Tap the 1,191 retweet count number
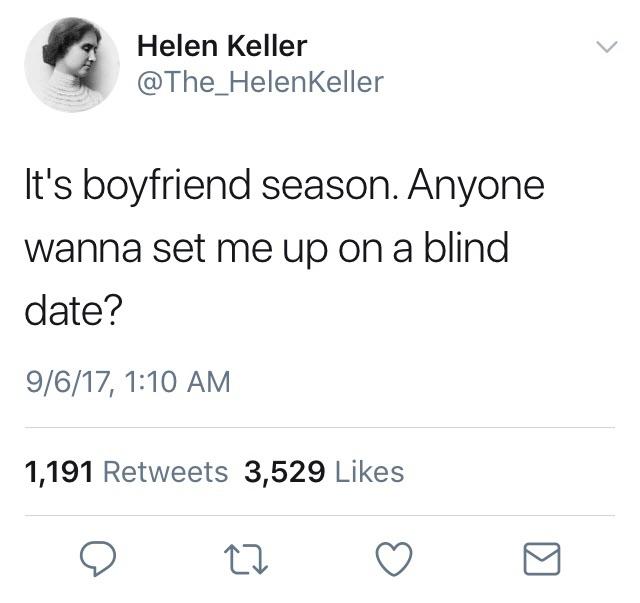Viewport: 640px width, 603px height. pyautogui.click(x=59, y=473)
